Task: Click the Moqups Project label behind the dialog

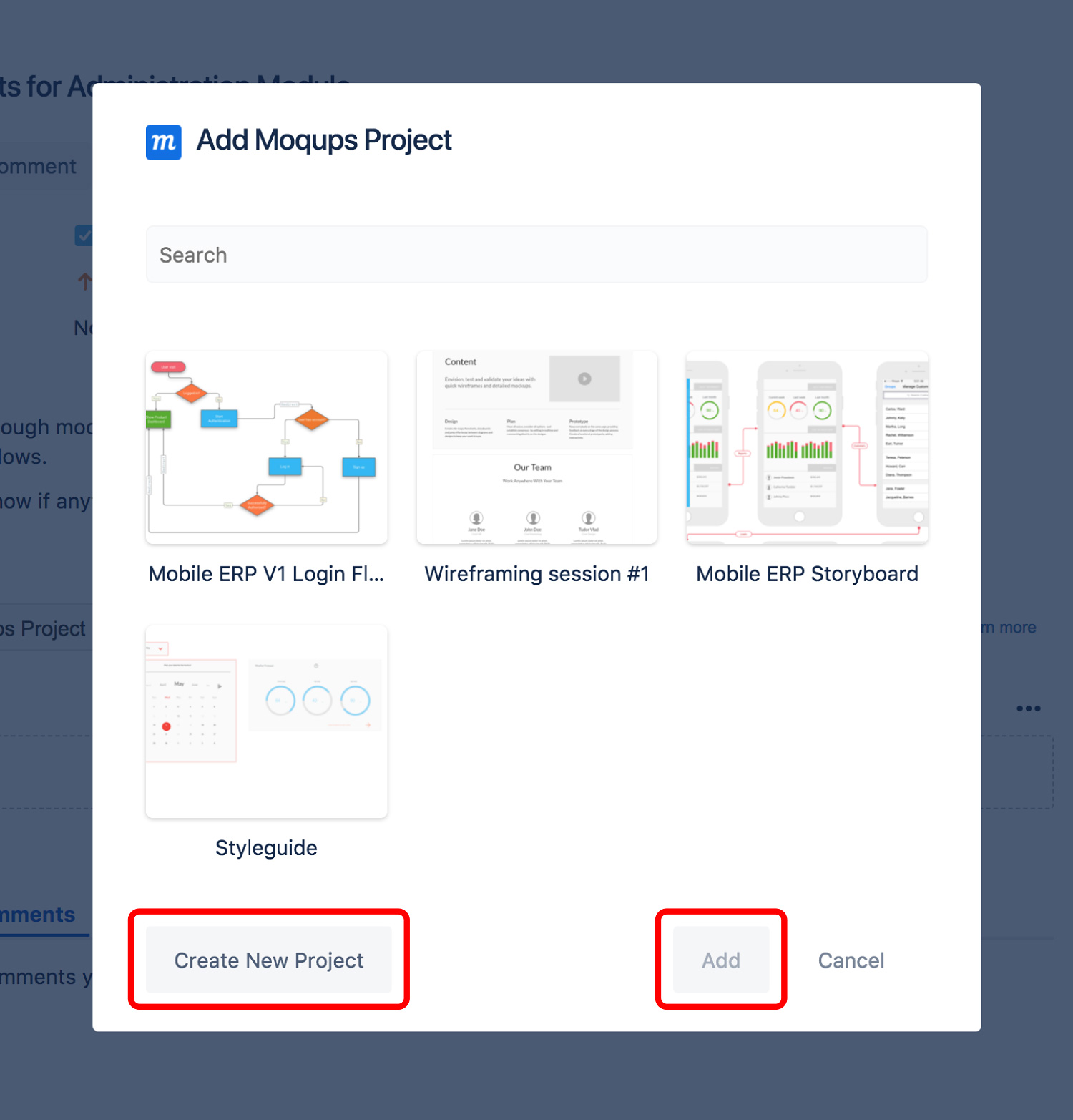Action: point(41,628)
